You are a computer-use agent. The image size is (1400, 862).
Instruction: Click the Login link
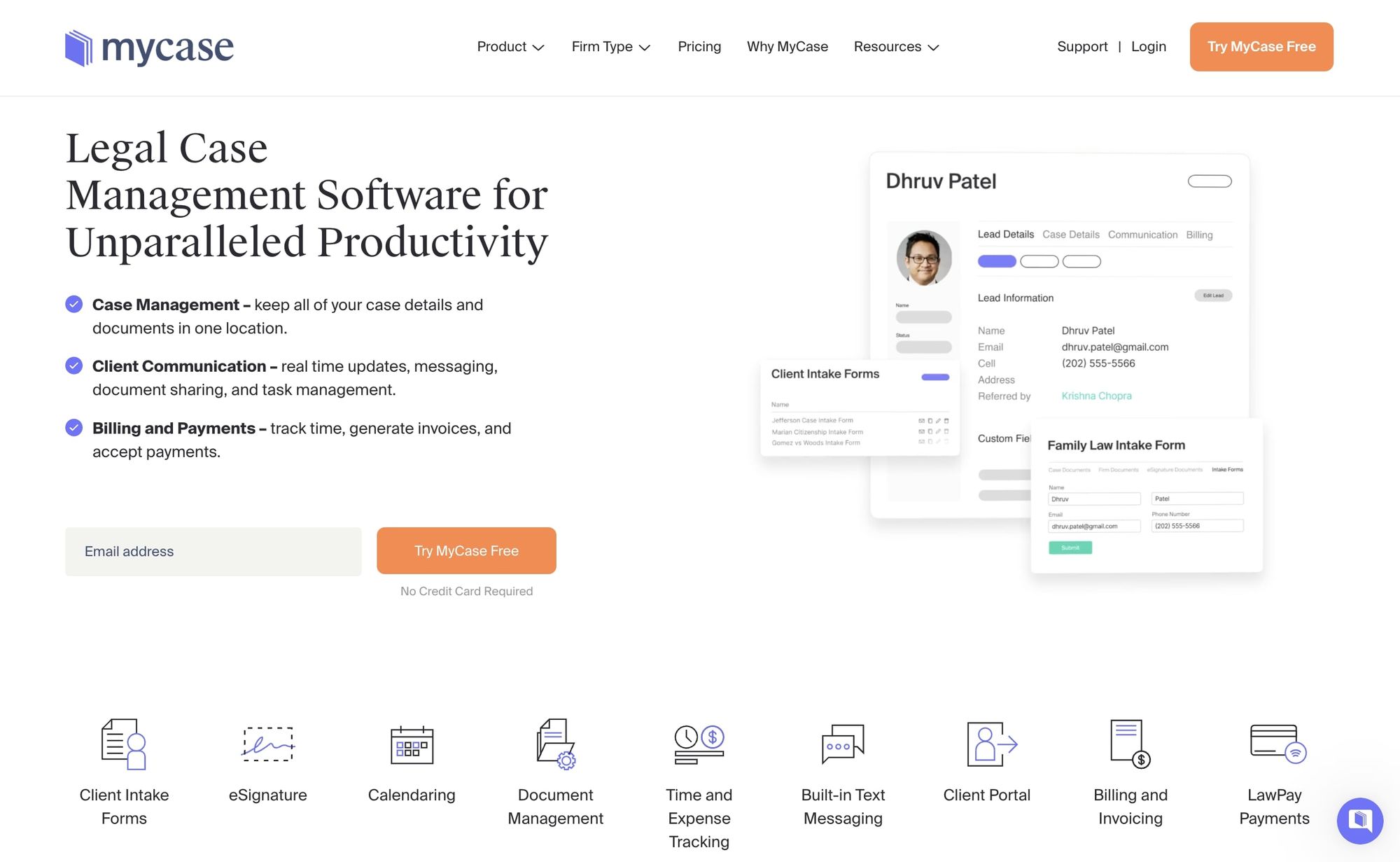pos(1147,46)
